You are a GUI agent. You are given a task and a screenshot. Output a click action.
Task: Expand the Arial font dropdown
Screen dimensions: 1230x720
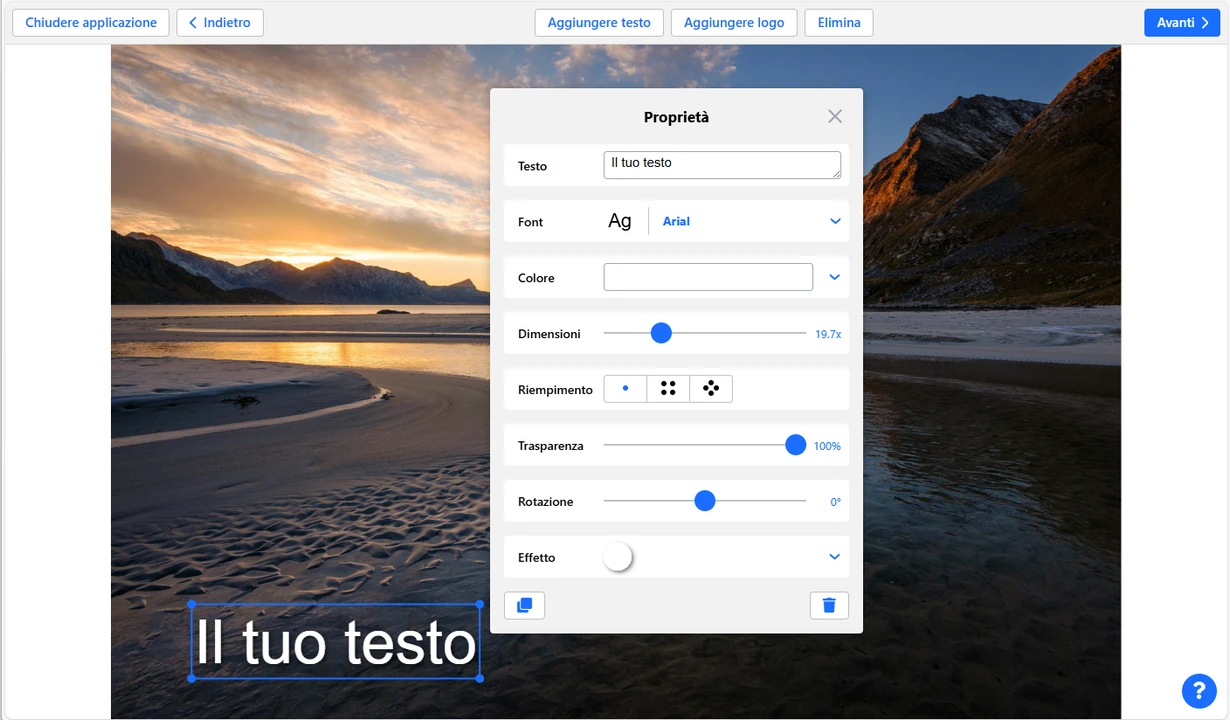tap(835, 222)
